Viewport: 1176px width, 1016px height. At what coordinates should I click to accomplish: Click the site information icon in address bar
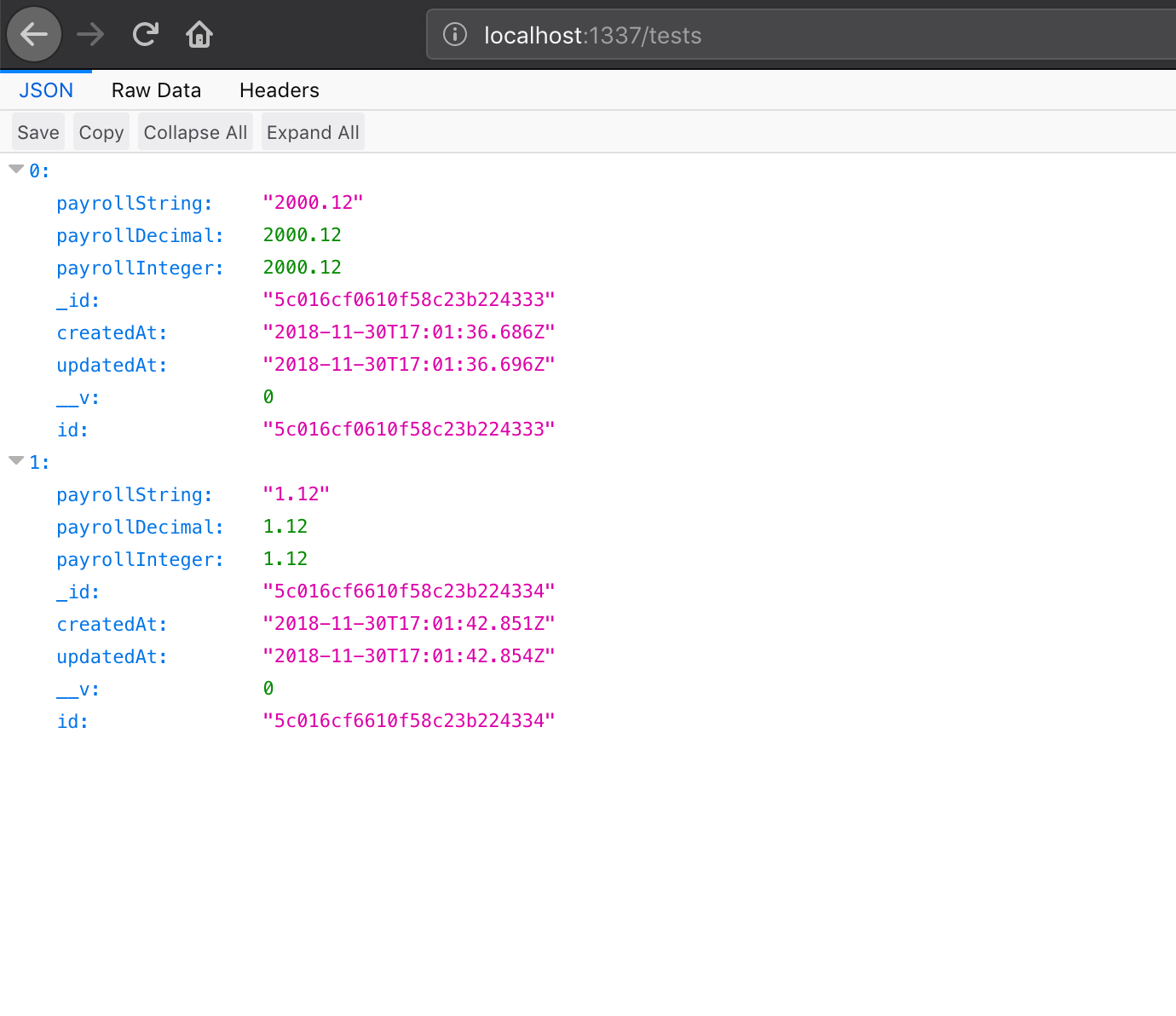(454, 35)
